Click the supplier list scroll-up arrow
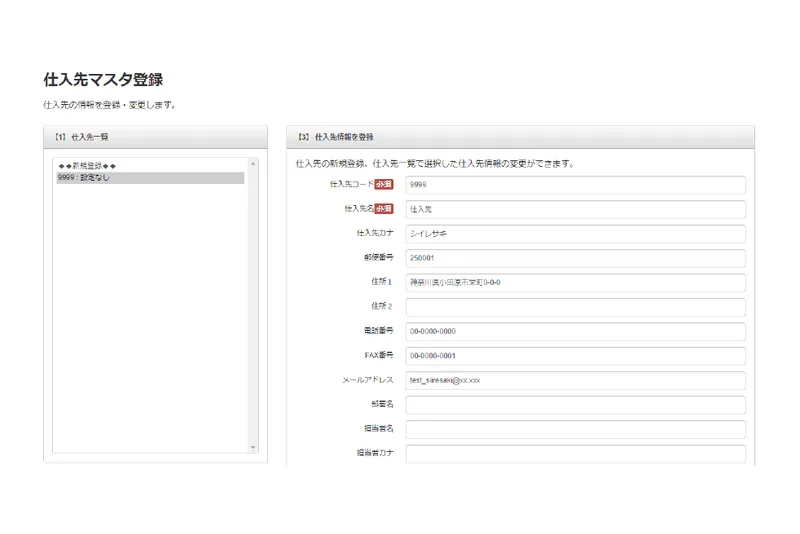The width and height of the screenshot is (800, 534). [x=253, y=164]
